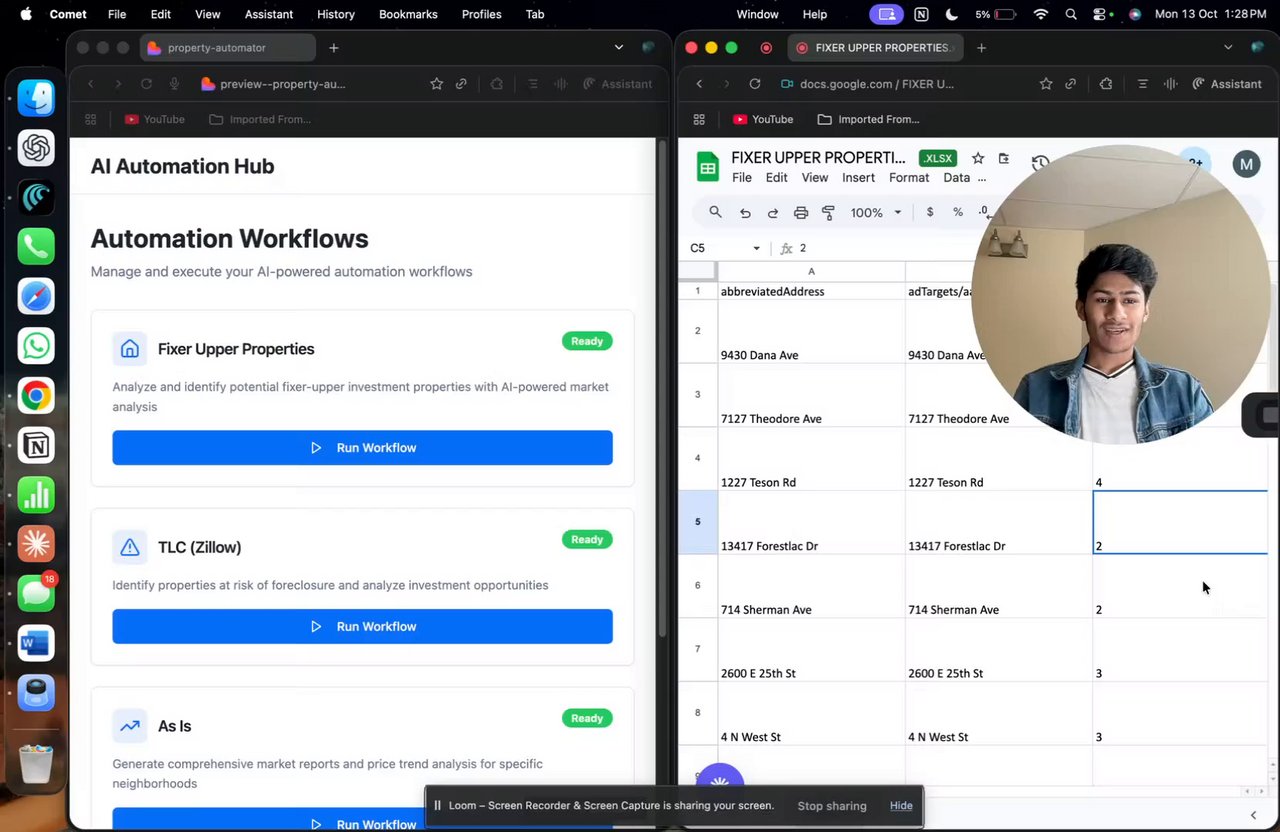Screen dimensions: 1280x832
Task: Open YouTube bookmark in Sheets window
Action: click(x=763, y=119)
